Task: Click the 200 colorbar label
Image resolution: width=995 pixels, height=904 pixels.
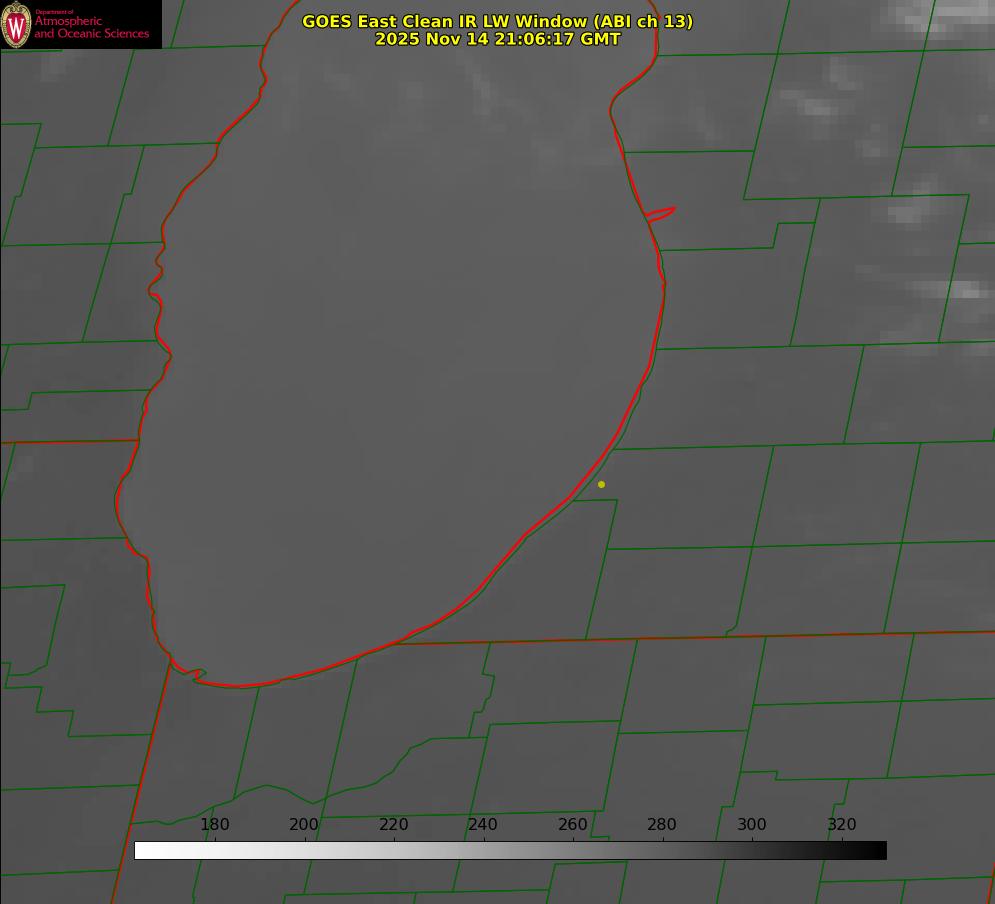Action: click(304, 824)
